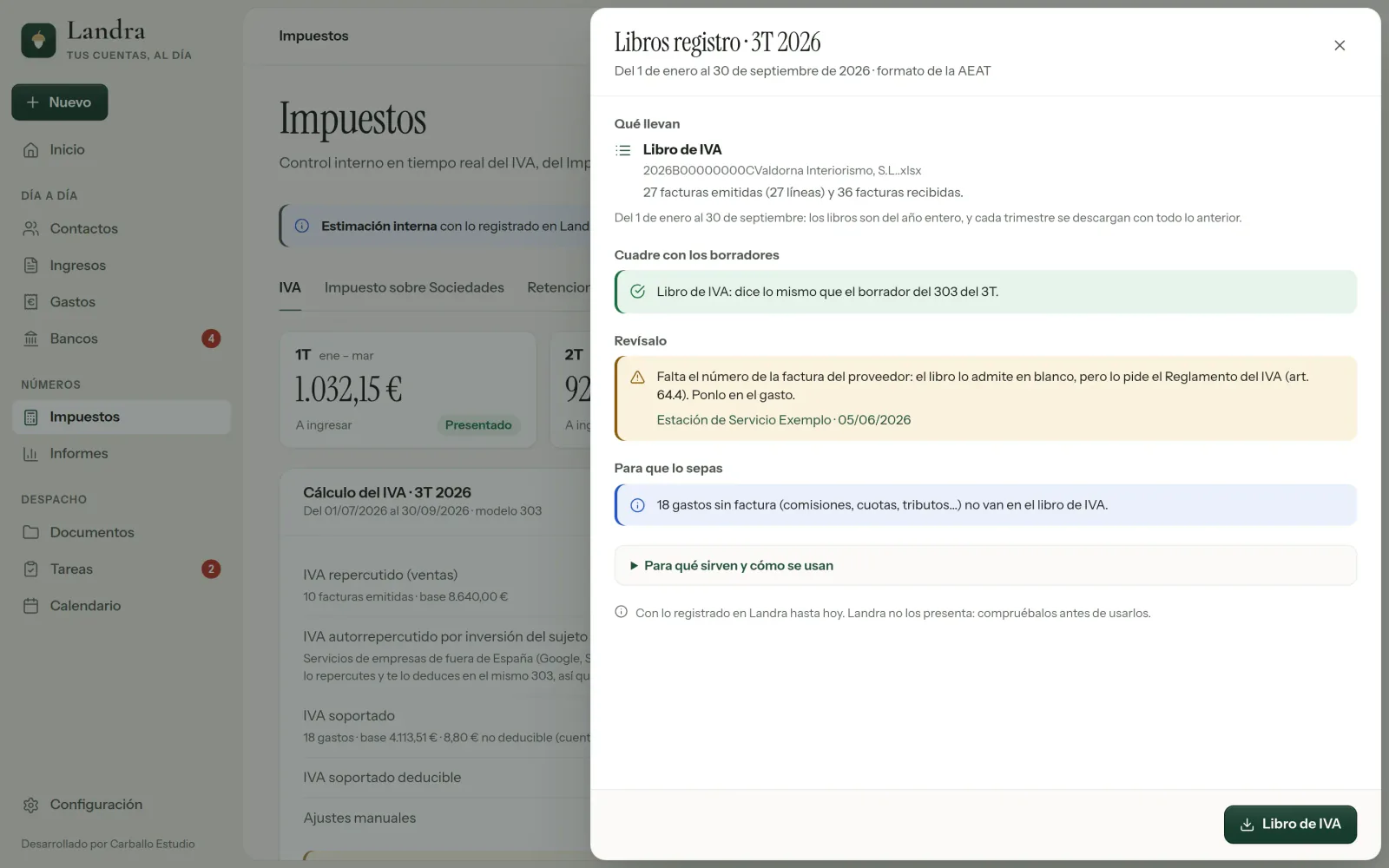Click the Calendario icon

[31, 606]
